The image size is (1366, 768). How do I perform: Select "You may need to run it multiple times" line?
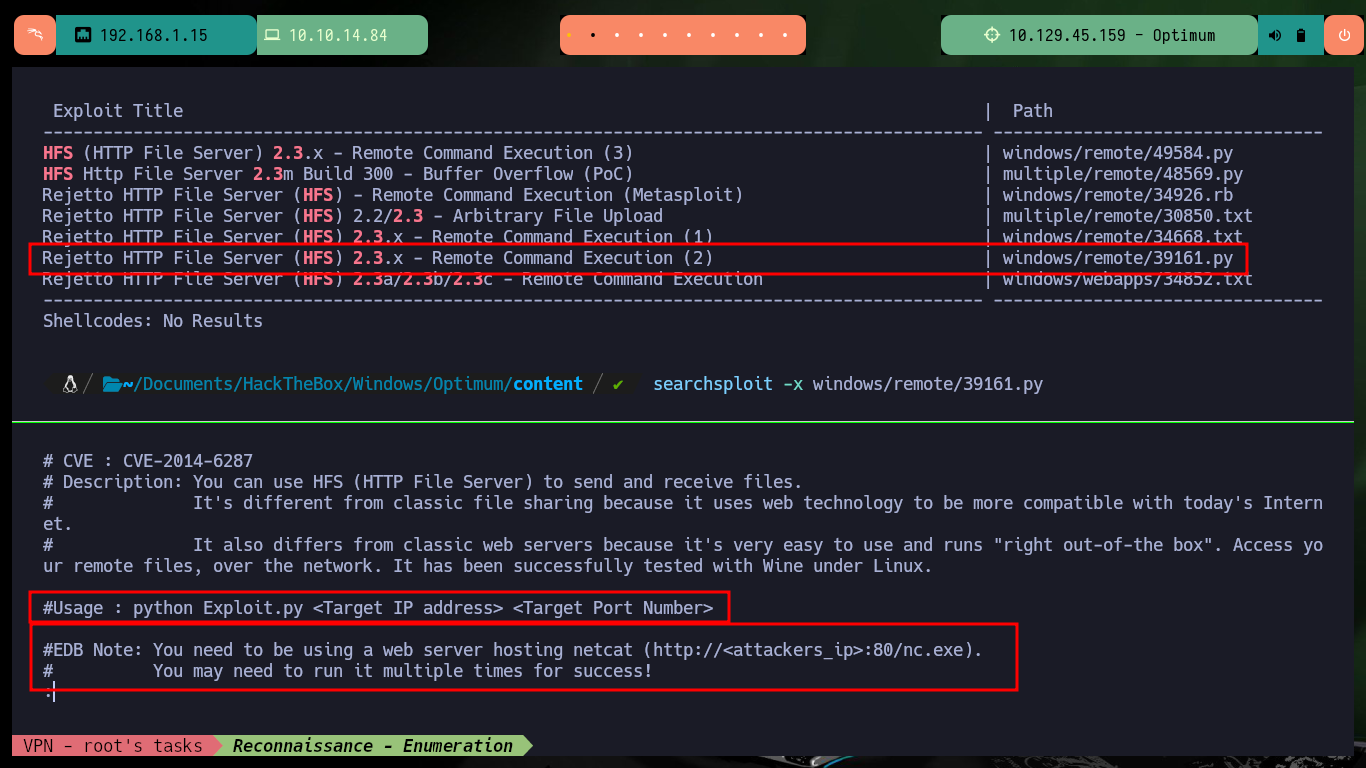point(403,671)
